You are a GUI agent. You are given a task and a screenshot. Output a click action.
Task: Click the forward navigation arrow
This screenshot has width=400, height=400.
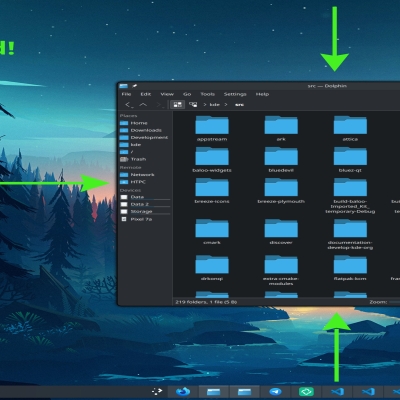point(159,105)
